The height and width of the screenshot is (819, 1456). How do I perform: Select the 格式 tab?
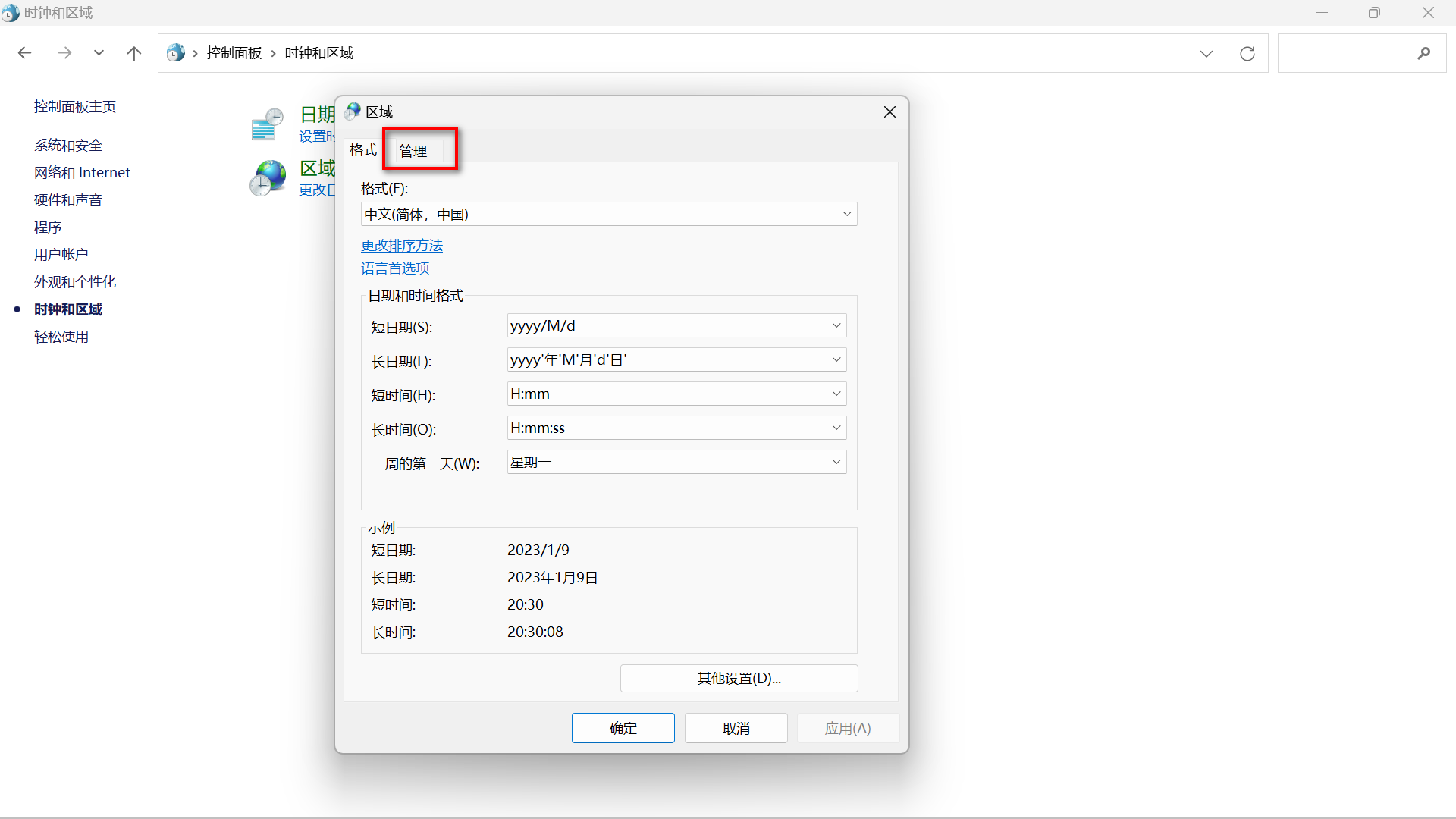pos(362,150)
